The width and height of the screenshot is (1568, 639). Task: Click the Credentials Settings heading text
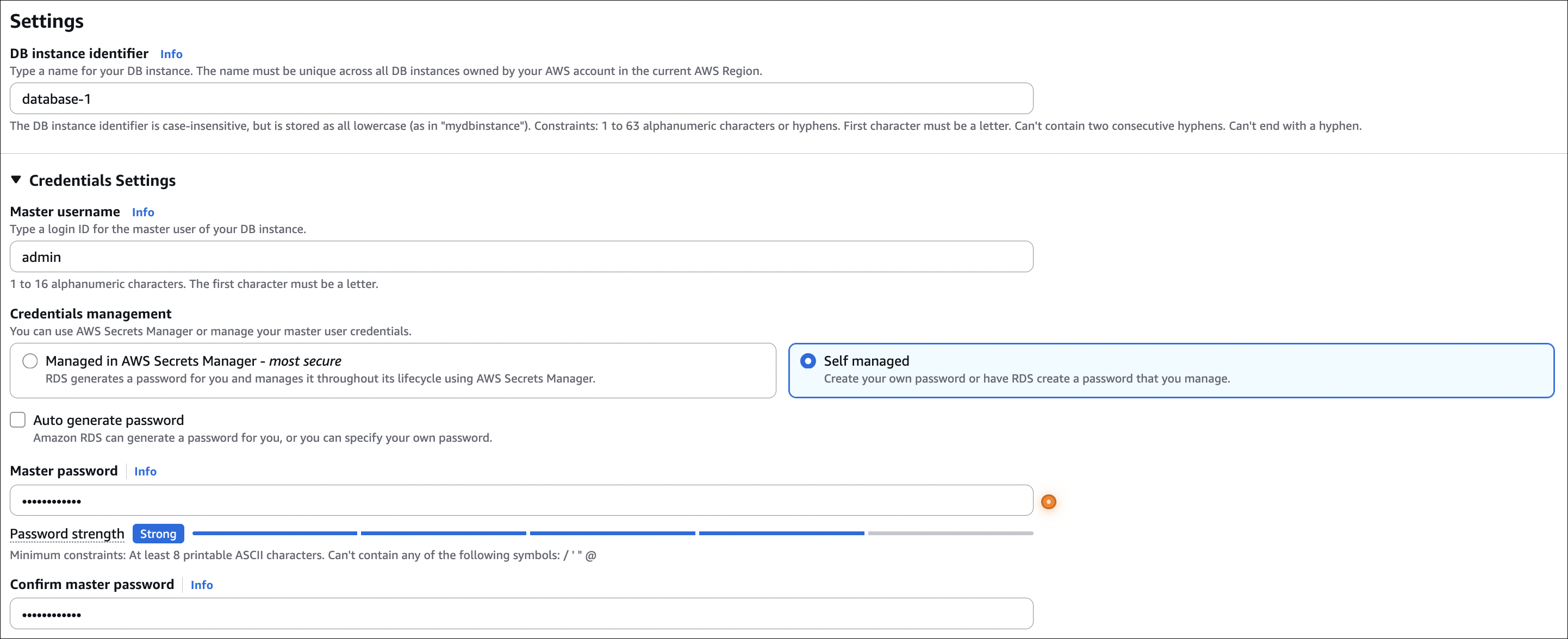pyautogui.click(x=102, y=181)
